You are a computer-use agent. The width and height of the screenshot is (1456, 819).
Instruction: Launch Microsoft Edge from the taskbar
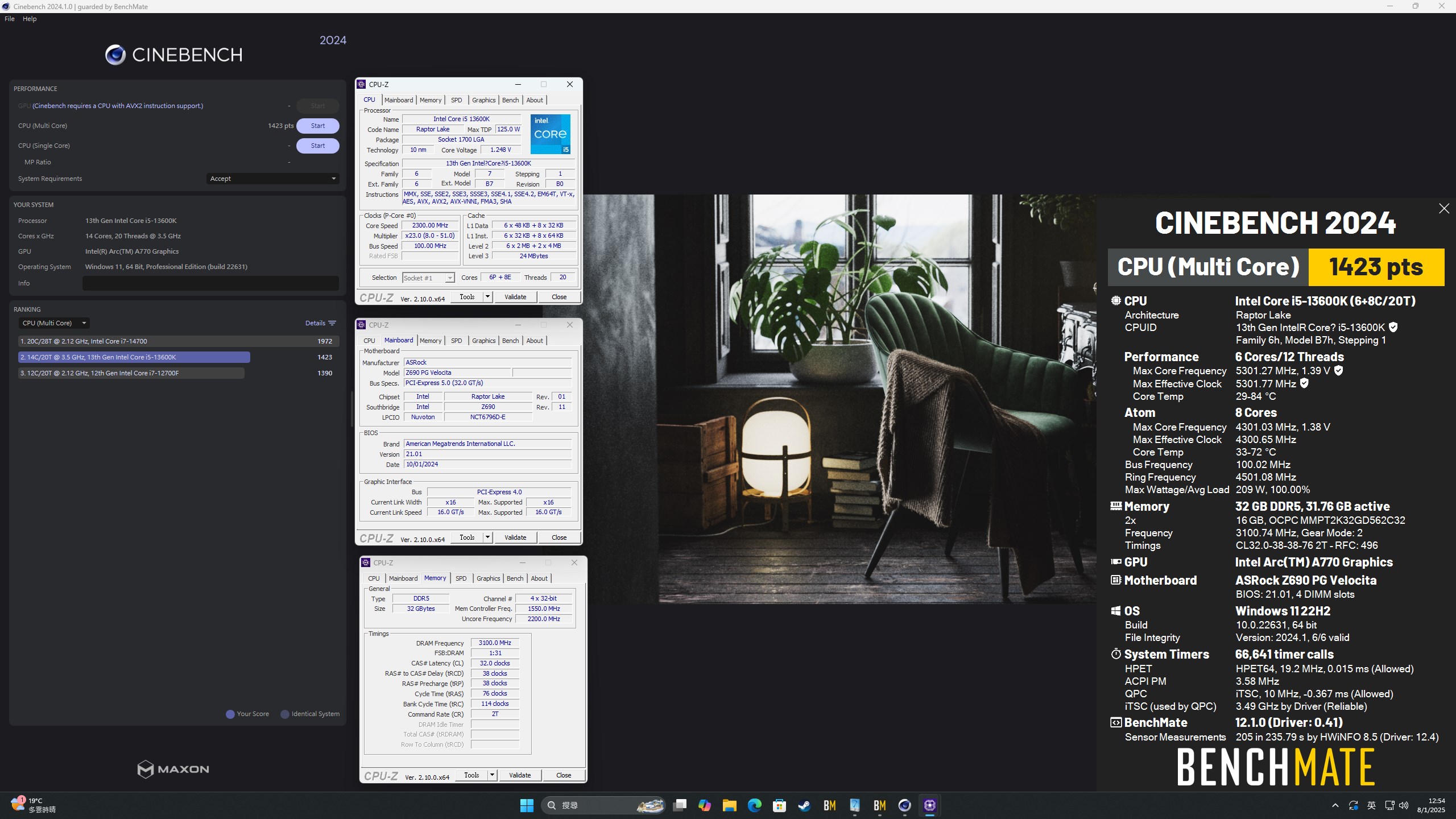[x=755, y=805]
